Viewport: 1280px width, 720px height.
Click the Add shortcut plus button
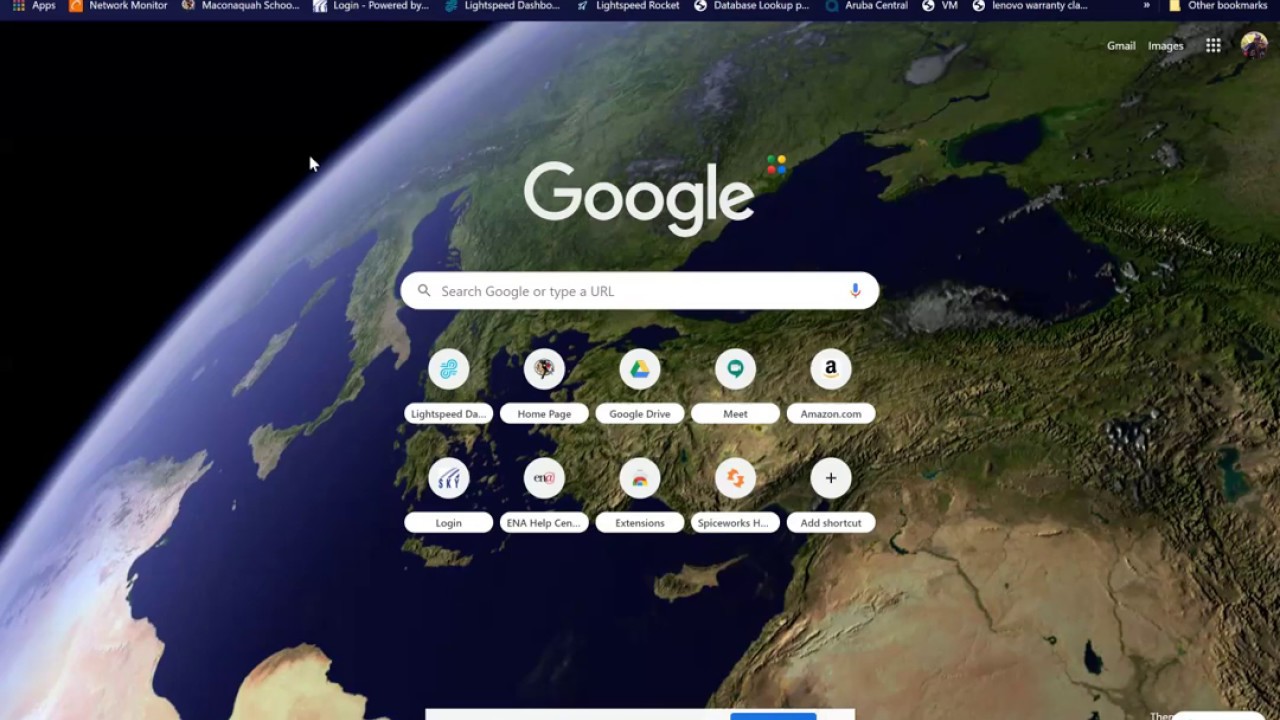coord(831,478)
